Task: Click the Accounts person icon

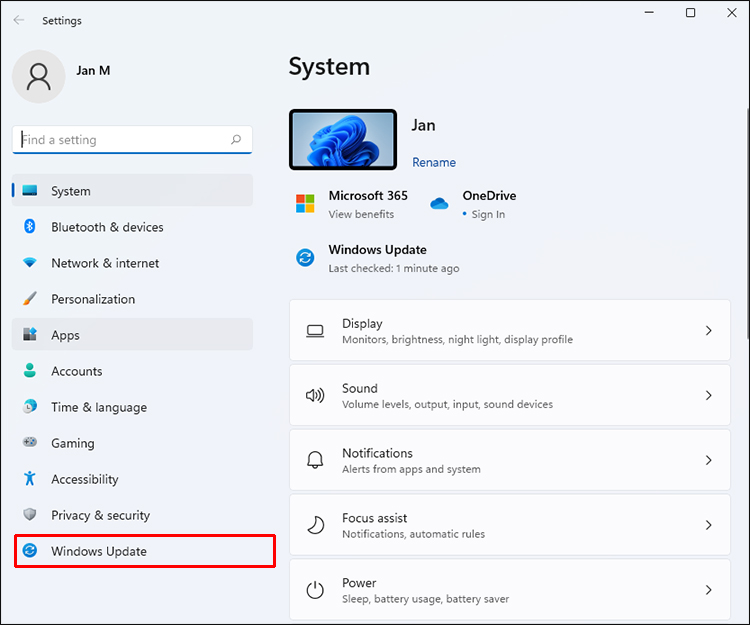Action: pos(30,371)
